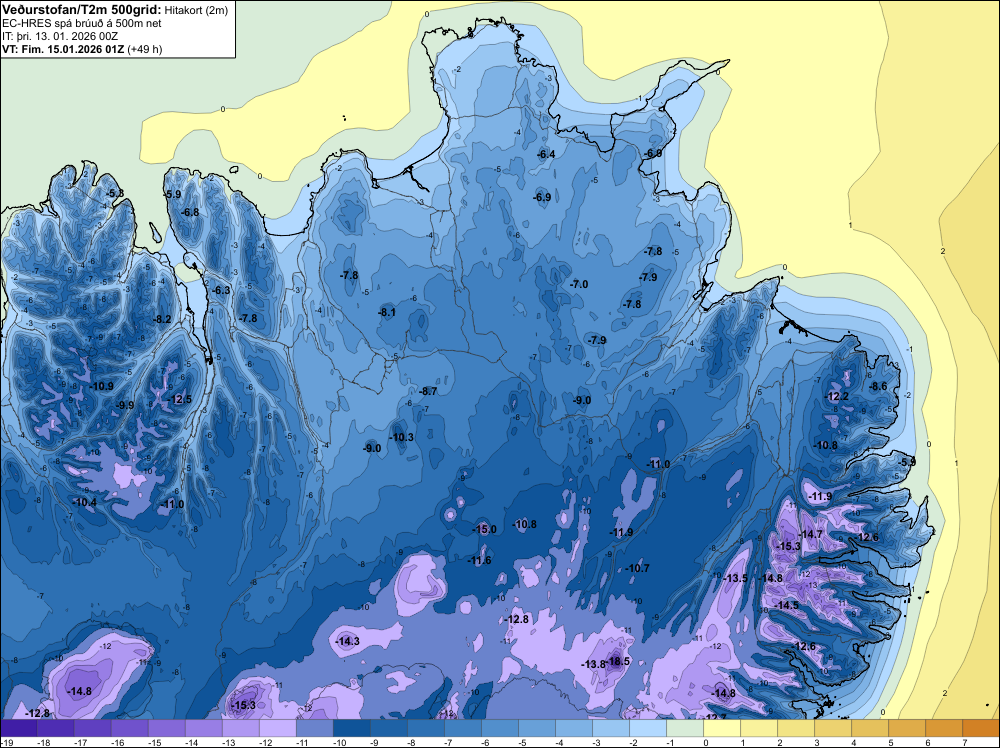Click the legend swatch between -13 and -12
The height and width of the screenshot is (748, 1000).
click(241, 728)
